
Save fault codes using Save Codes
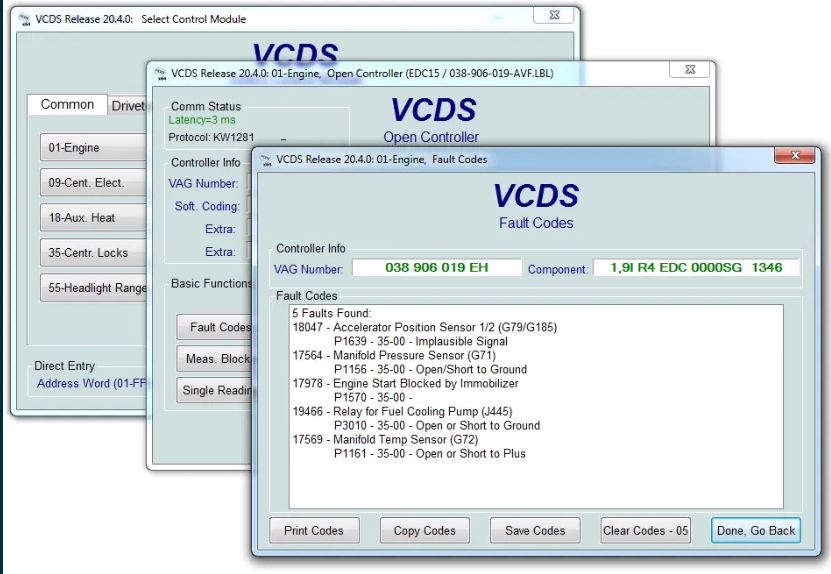pos(535,531)
